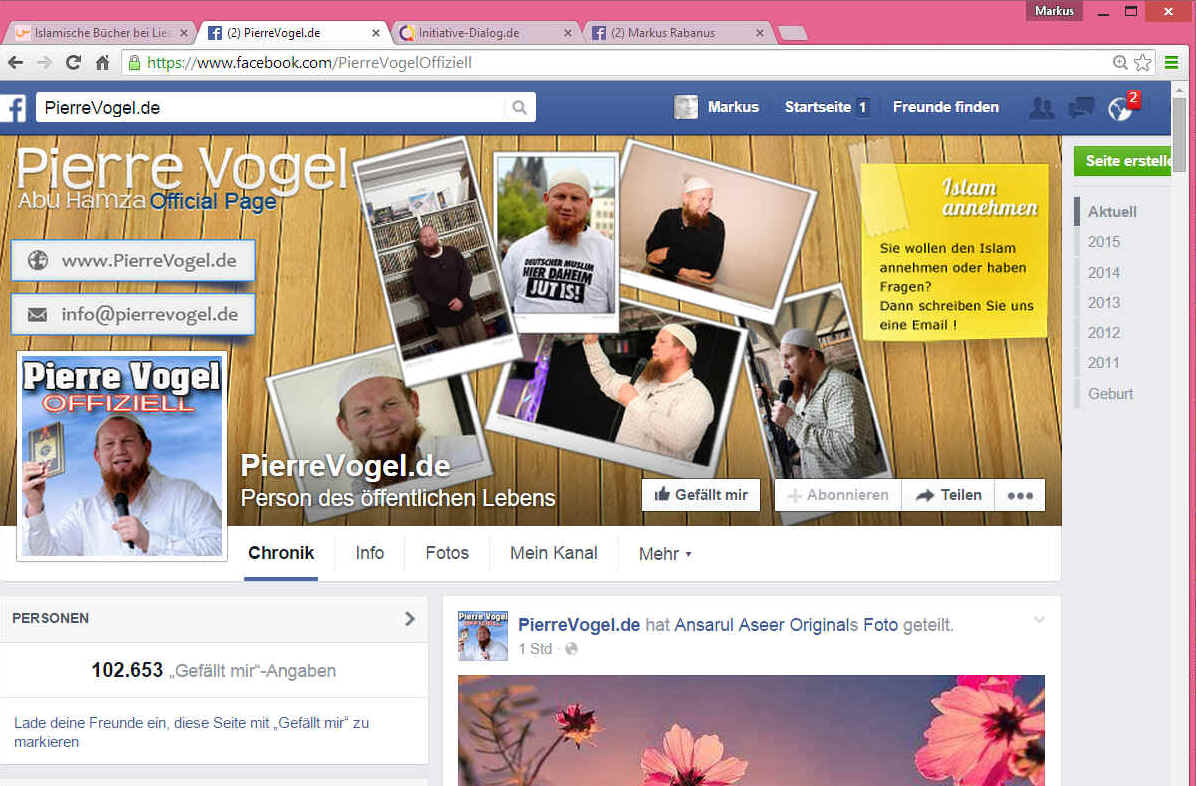Click the public globe icon next to 1 Std
1196x786 pixels.
pos(571,649)
